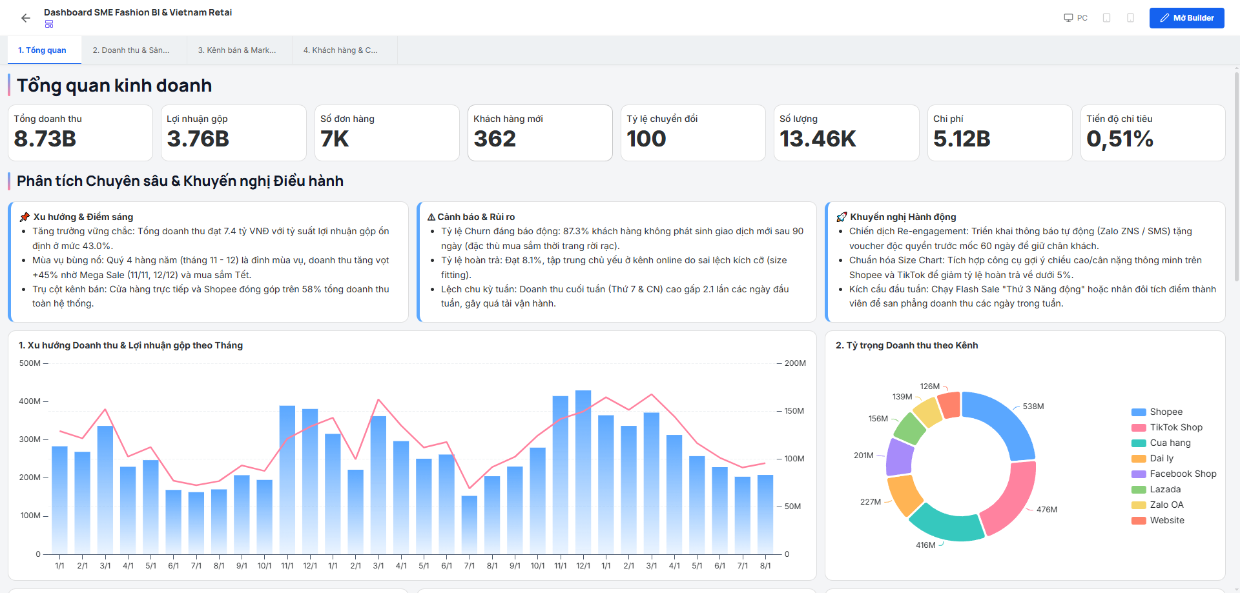The width and height of the screenshot is (1240, 593).
Task: Select the Khách hàng mới KPI card
Action: pos(540,133)
